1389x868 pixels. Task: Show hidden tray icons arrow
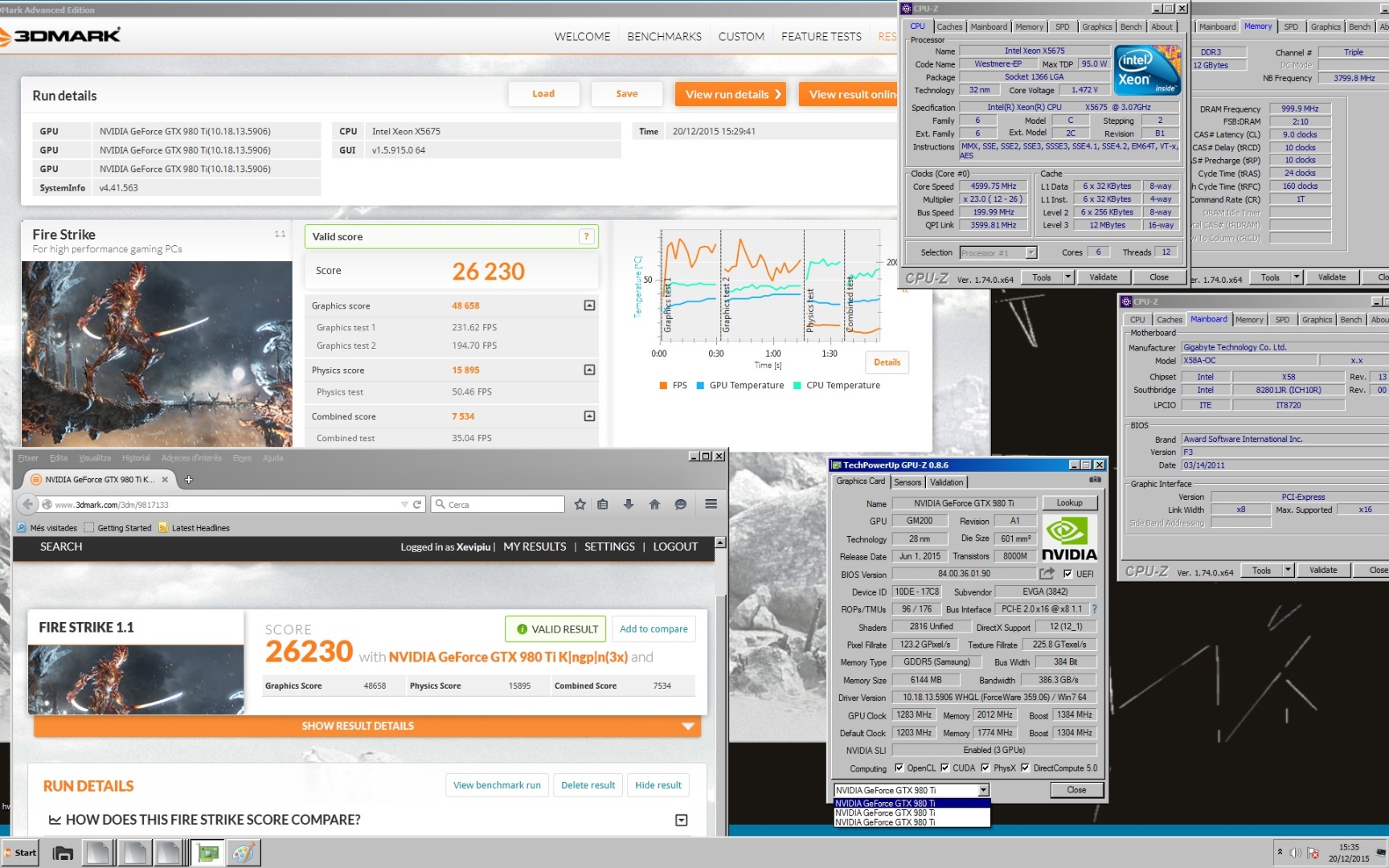[1280, 852]
